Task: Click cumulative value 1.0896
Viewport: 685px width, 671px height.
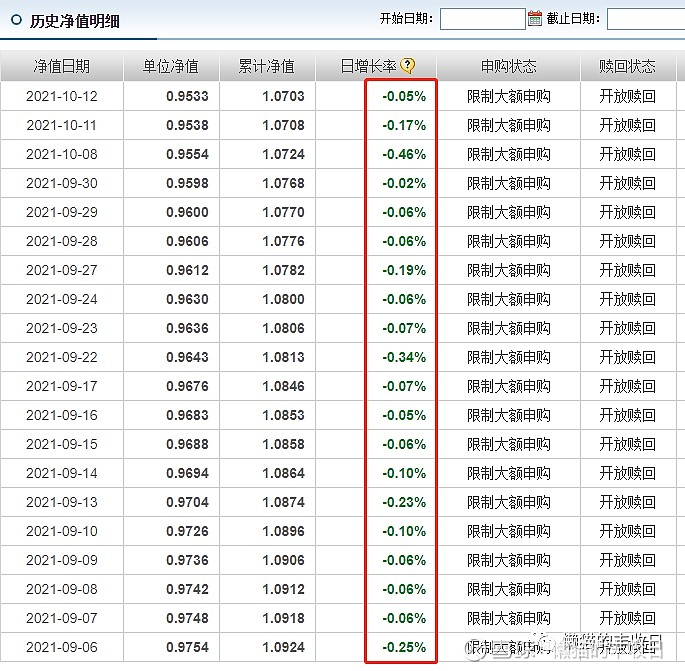Action: (283, 531)
